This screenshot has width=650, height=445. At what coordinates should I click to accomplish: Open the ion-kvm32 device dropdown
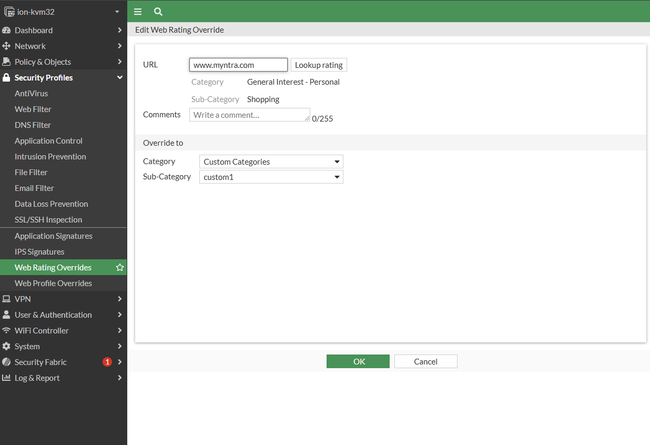[117, 12]
